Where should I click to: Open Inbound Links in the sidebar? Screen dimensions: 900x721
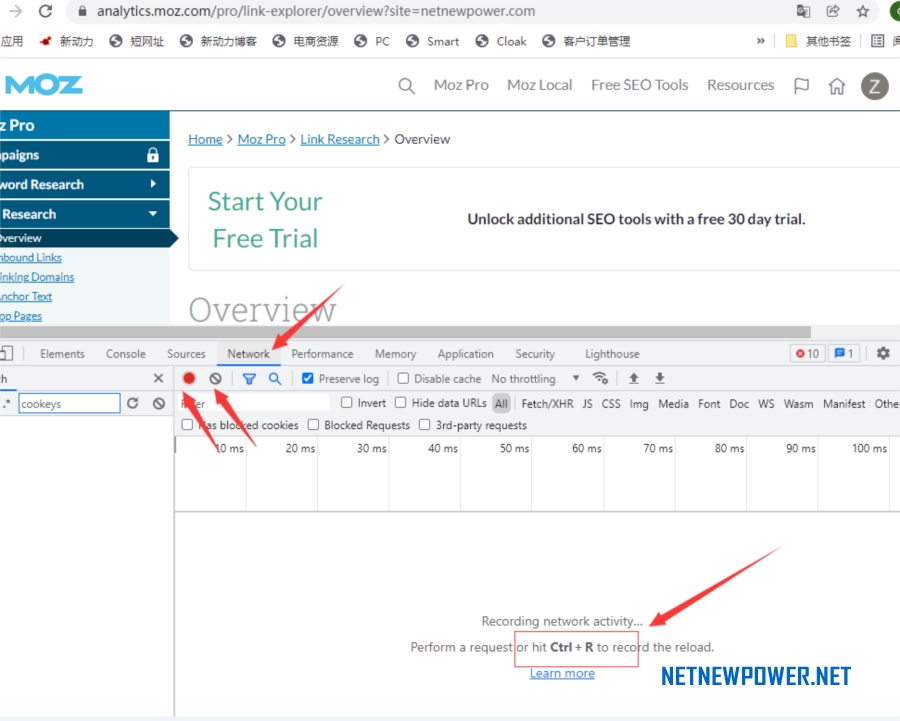point(31,258)
